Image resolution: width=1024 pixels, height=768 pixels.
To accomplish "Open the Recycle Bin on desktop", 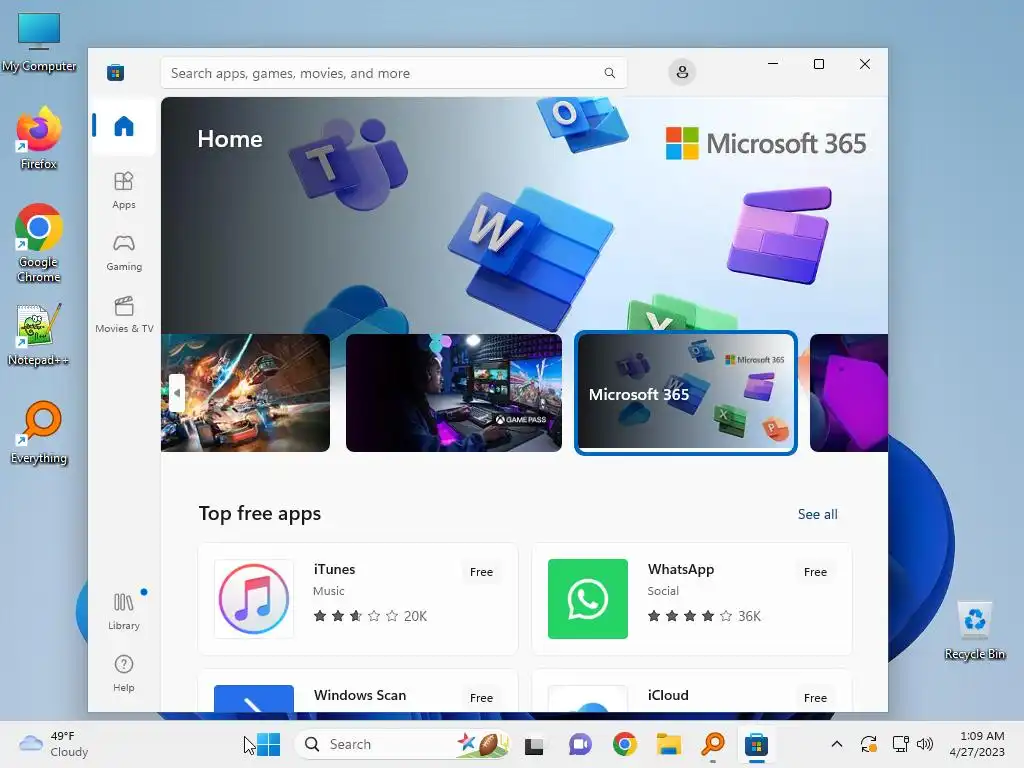I will pyautogui.click(x=974, y=631).
